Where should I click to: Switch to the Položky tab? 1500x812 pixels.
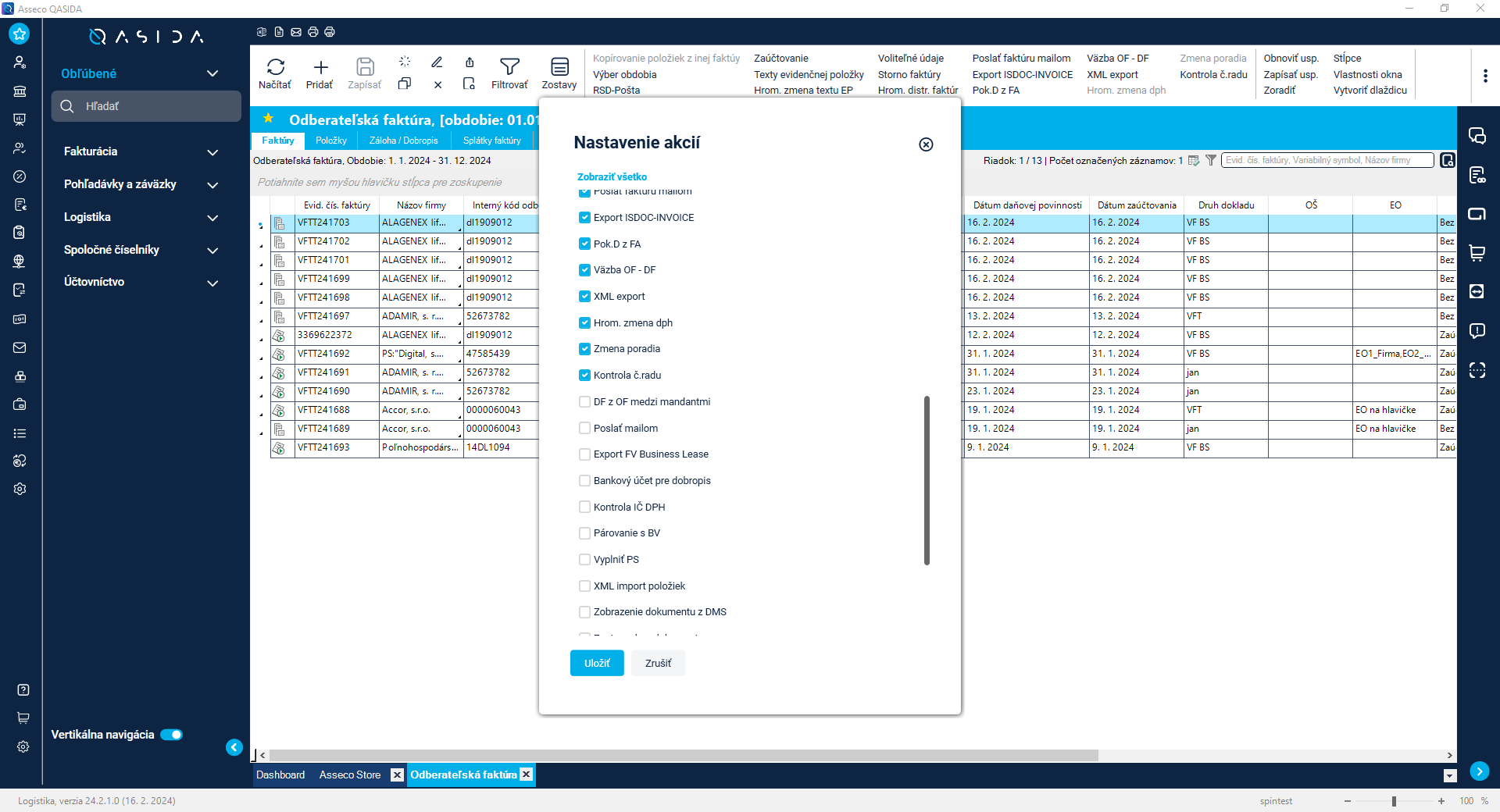tap(330, 141)
